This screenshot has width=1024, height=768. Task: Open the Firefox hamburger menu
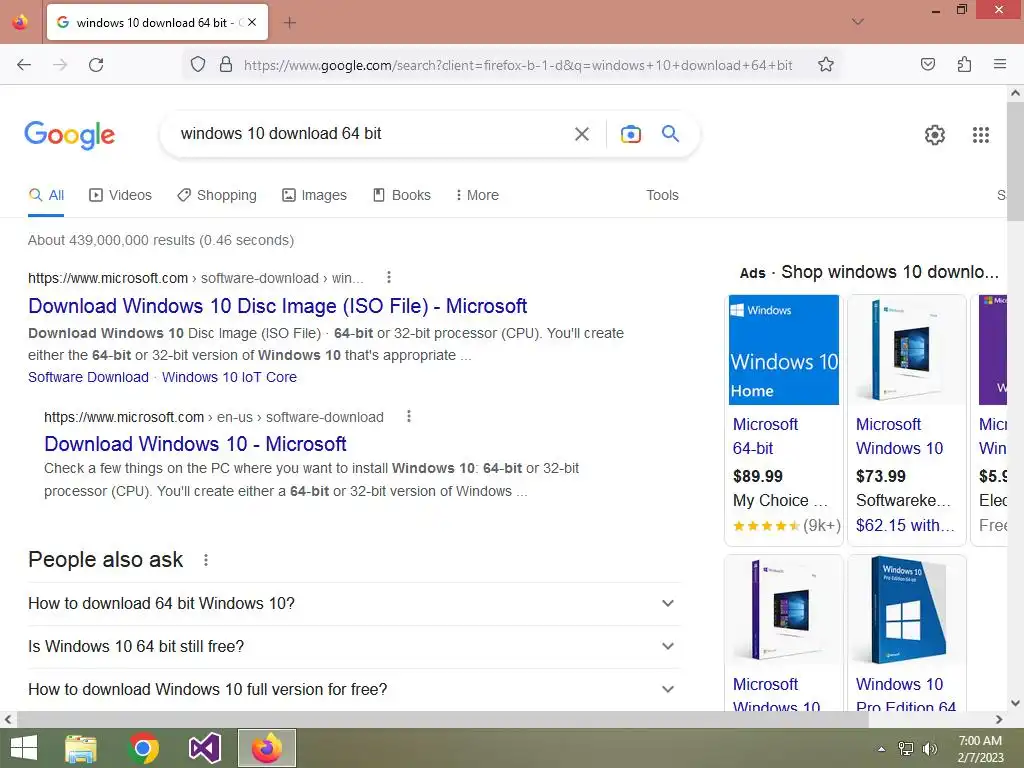click(x=999, y=64)
